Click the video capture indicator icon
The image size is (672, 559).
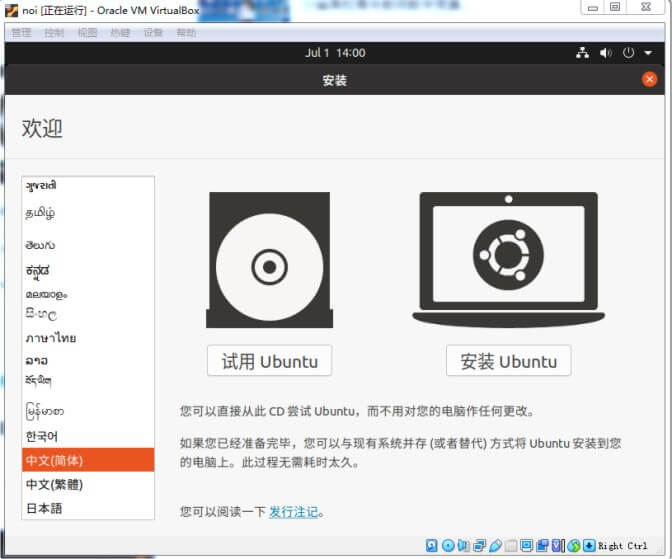(542, 545)
